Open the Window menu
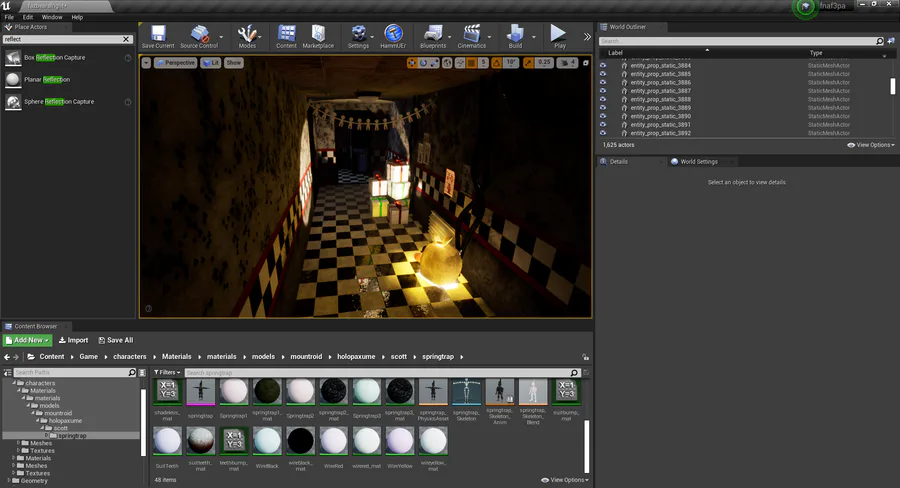The image size is (900, 488). click(51, 17)
